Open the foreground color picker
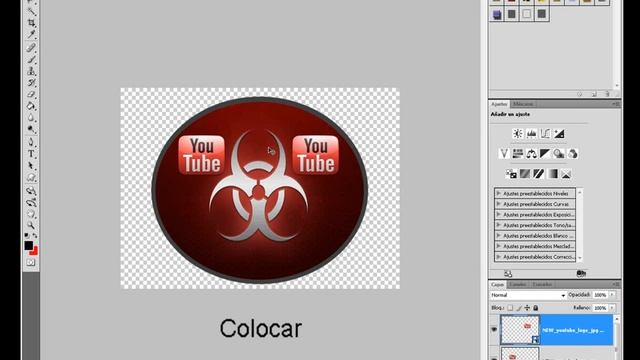Screen dimensions: 640x360 pos(28,245)
